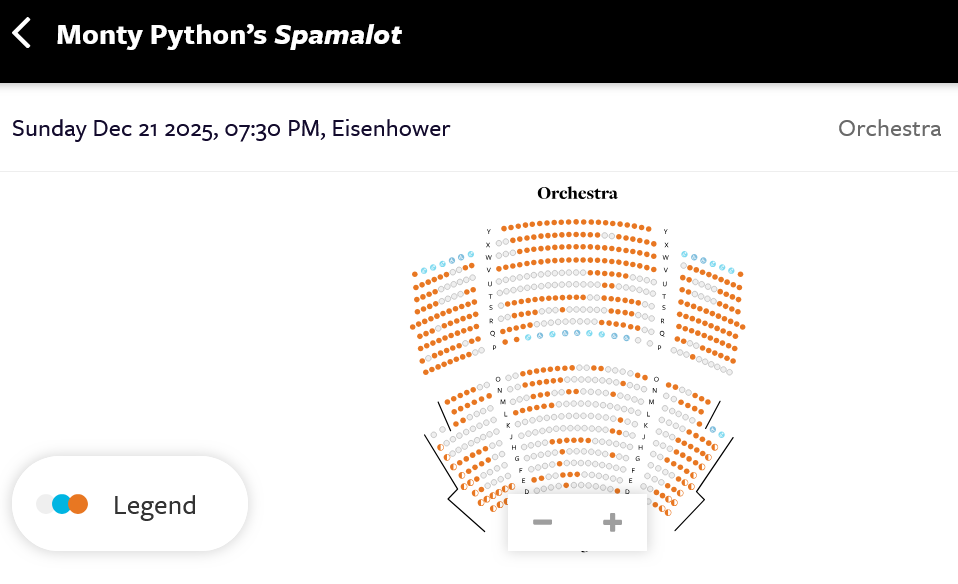
Task: Choose rightmost blue accessible seat by lower-right aisle
Action: 723,435
